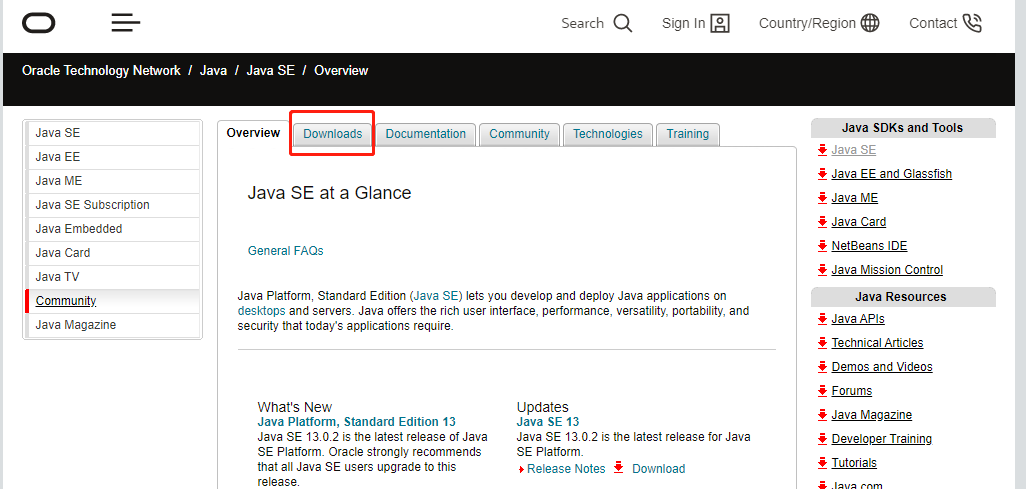Select Java EE in left sidebar
The width and height of the screenshot is (1026, 489).
[113, 157]
